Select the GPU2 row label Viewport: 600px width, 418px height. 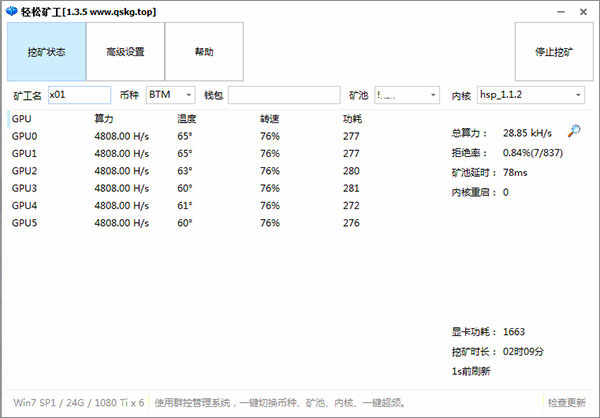pos(24,171)
